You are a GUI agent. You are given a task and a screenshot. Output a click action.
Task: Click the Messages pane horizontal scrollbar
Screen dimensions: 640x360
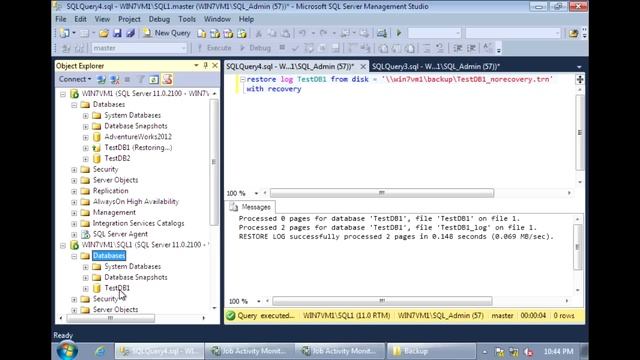pyautogui.click(x=382, y=301)
